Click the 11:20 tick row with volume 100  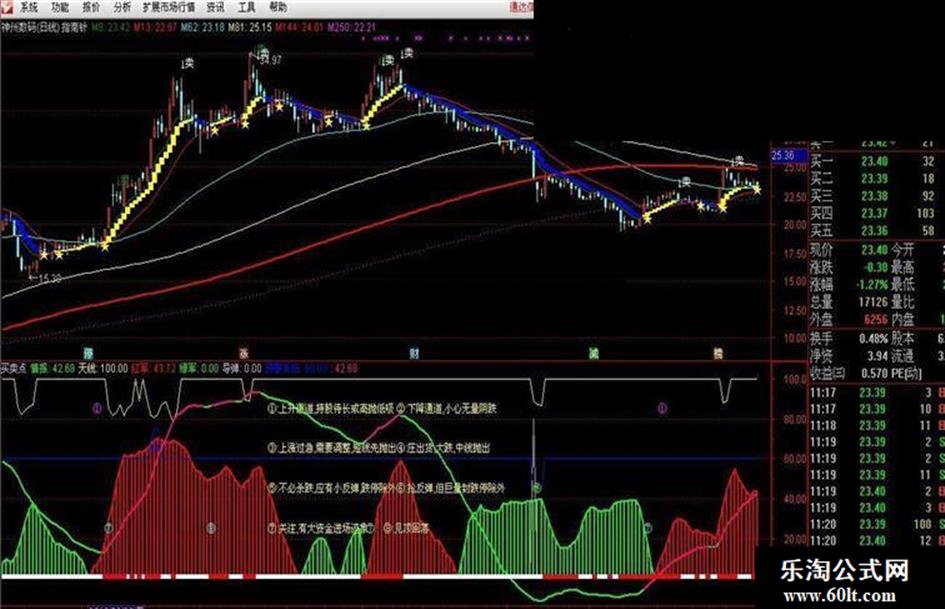point(876,524)
